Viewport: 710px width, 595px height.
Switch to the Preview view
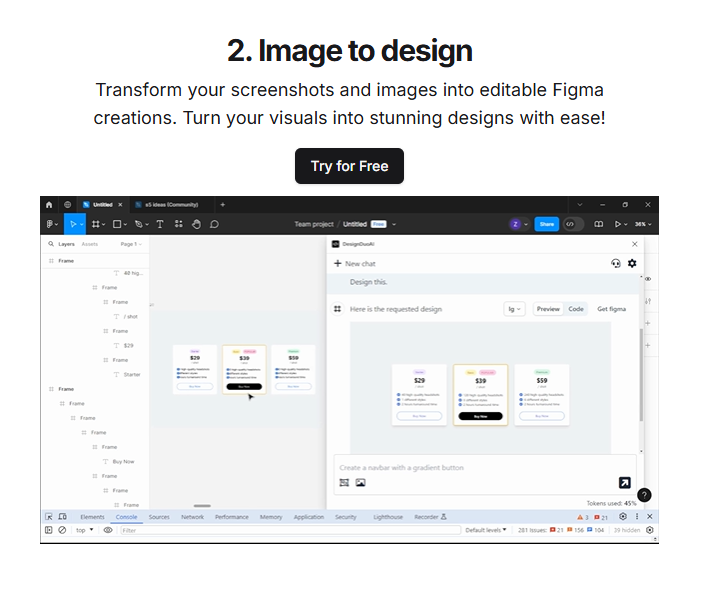click(548, 309)
